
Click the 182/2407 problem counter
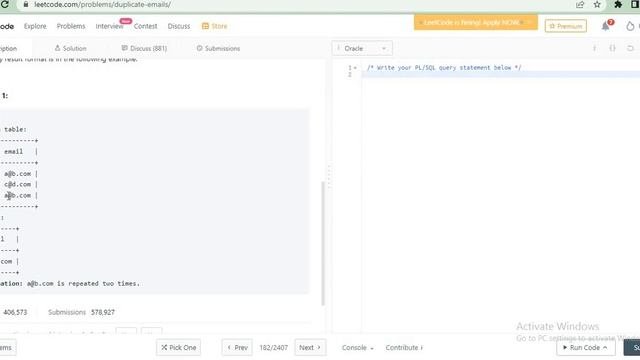pyautogui.click(x=273, y=348)
